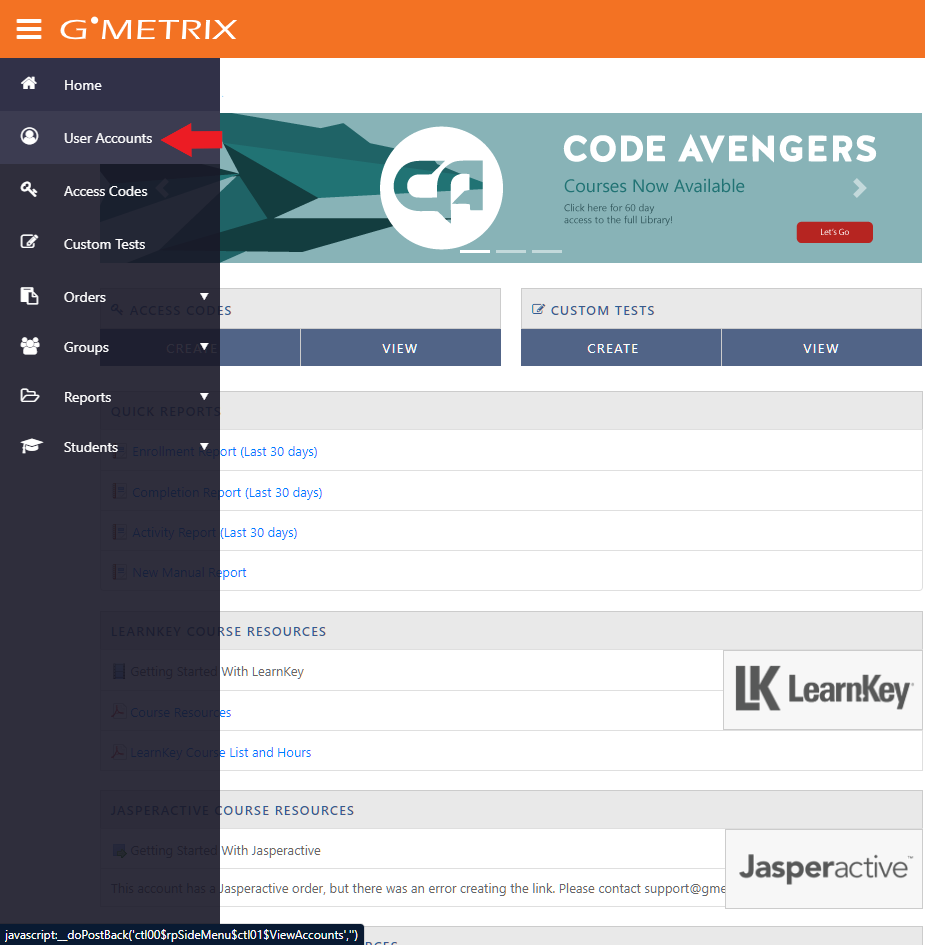This screenshot has height=945, width=925.
Task: Open User Accounts in the side menu
Action: point(108,138)
